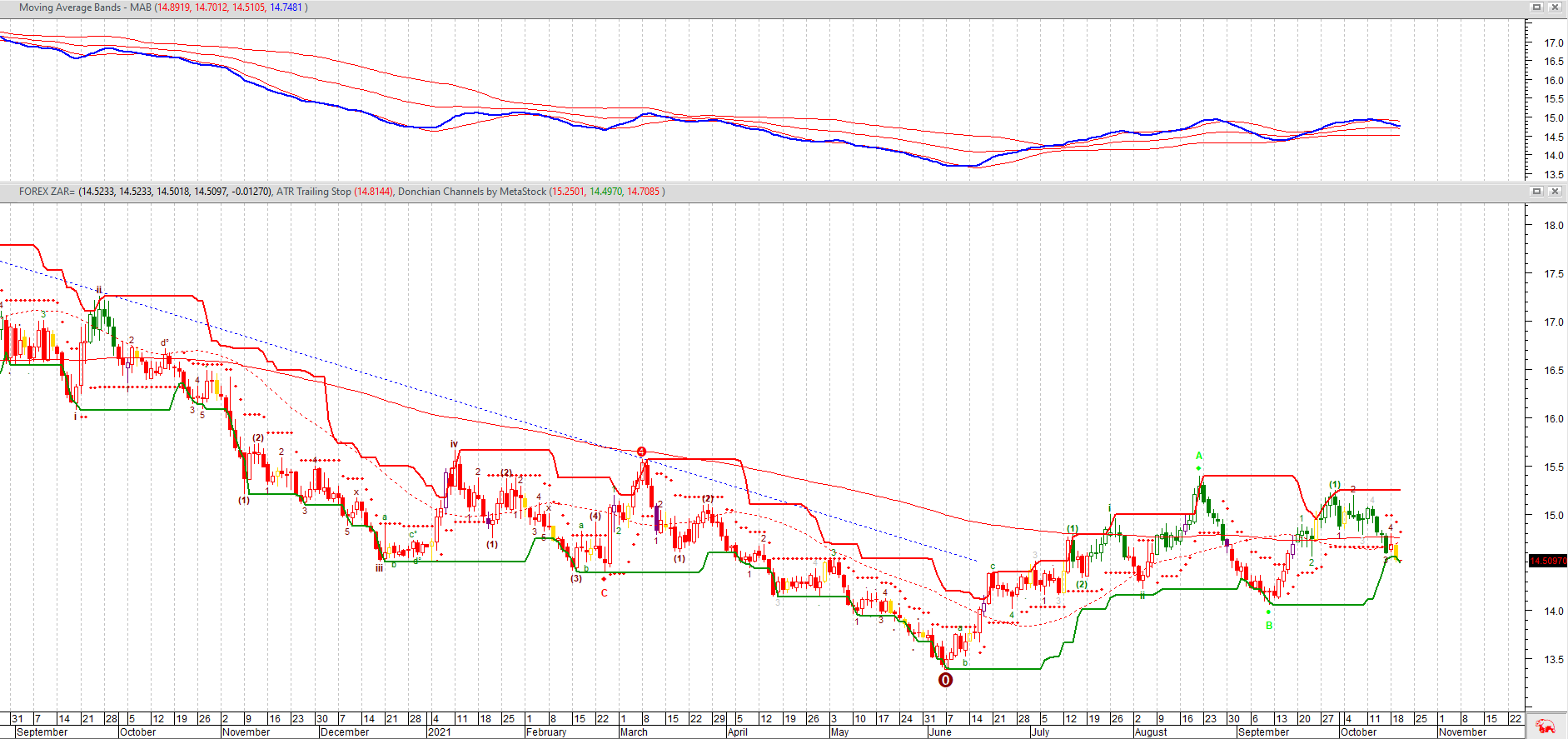Click the February month label

546,732
